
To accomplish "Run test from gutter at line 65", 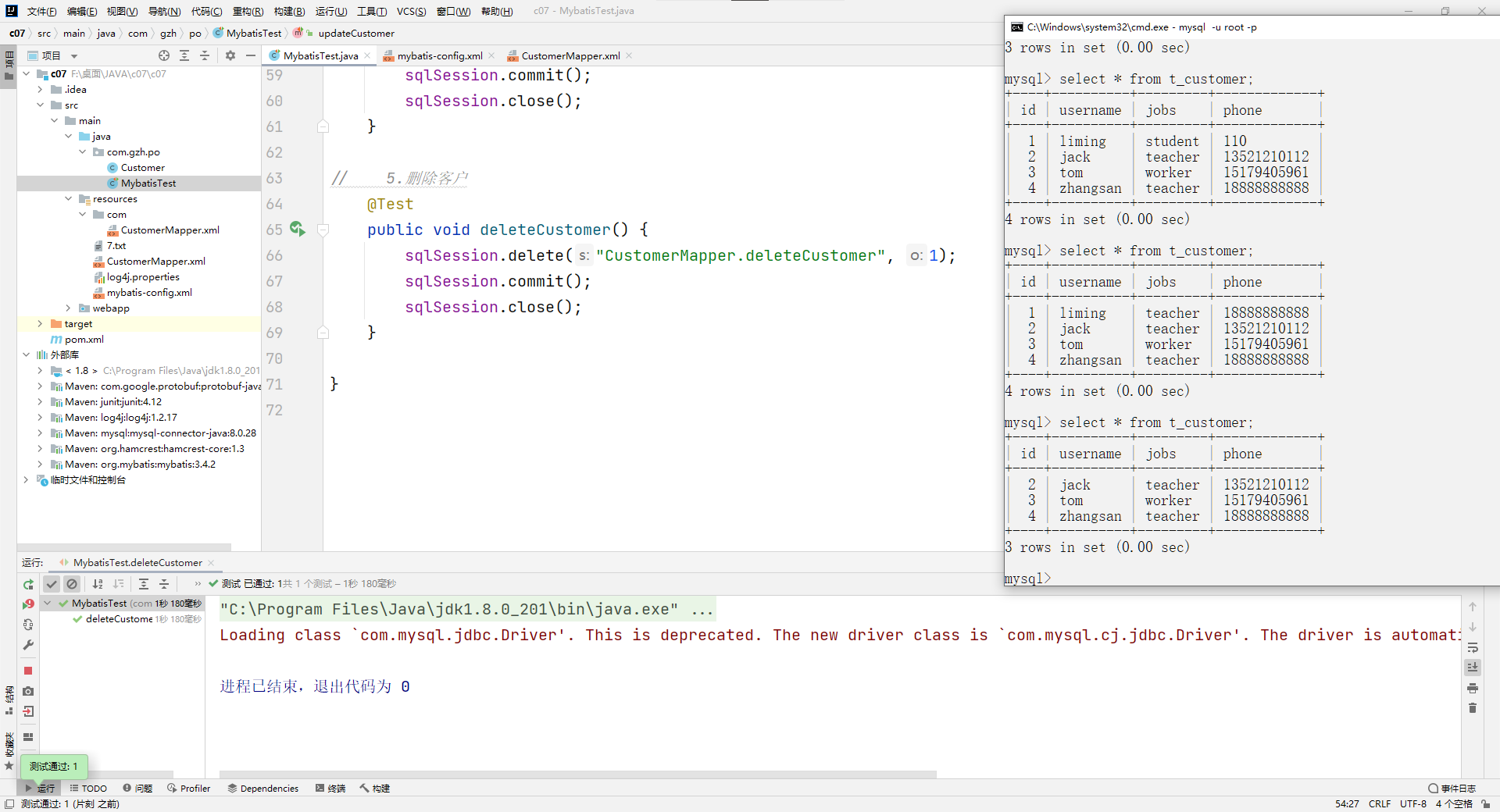I will pyautogui.click(x=297, y=229).
